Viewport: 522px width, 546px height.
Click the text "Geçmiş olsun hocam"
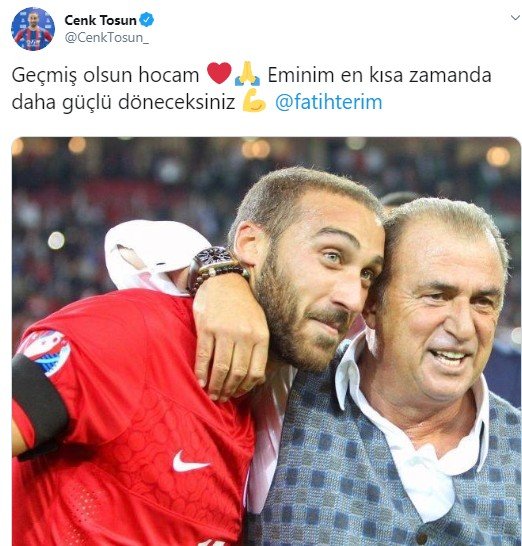tap(105, 75)
